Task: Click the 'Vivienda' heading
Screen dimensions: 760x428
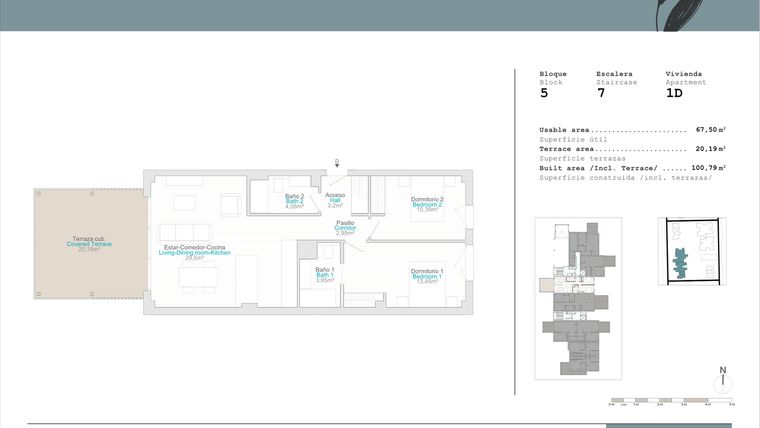Action: tap(683, 74)
